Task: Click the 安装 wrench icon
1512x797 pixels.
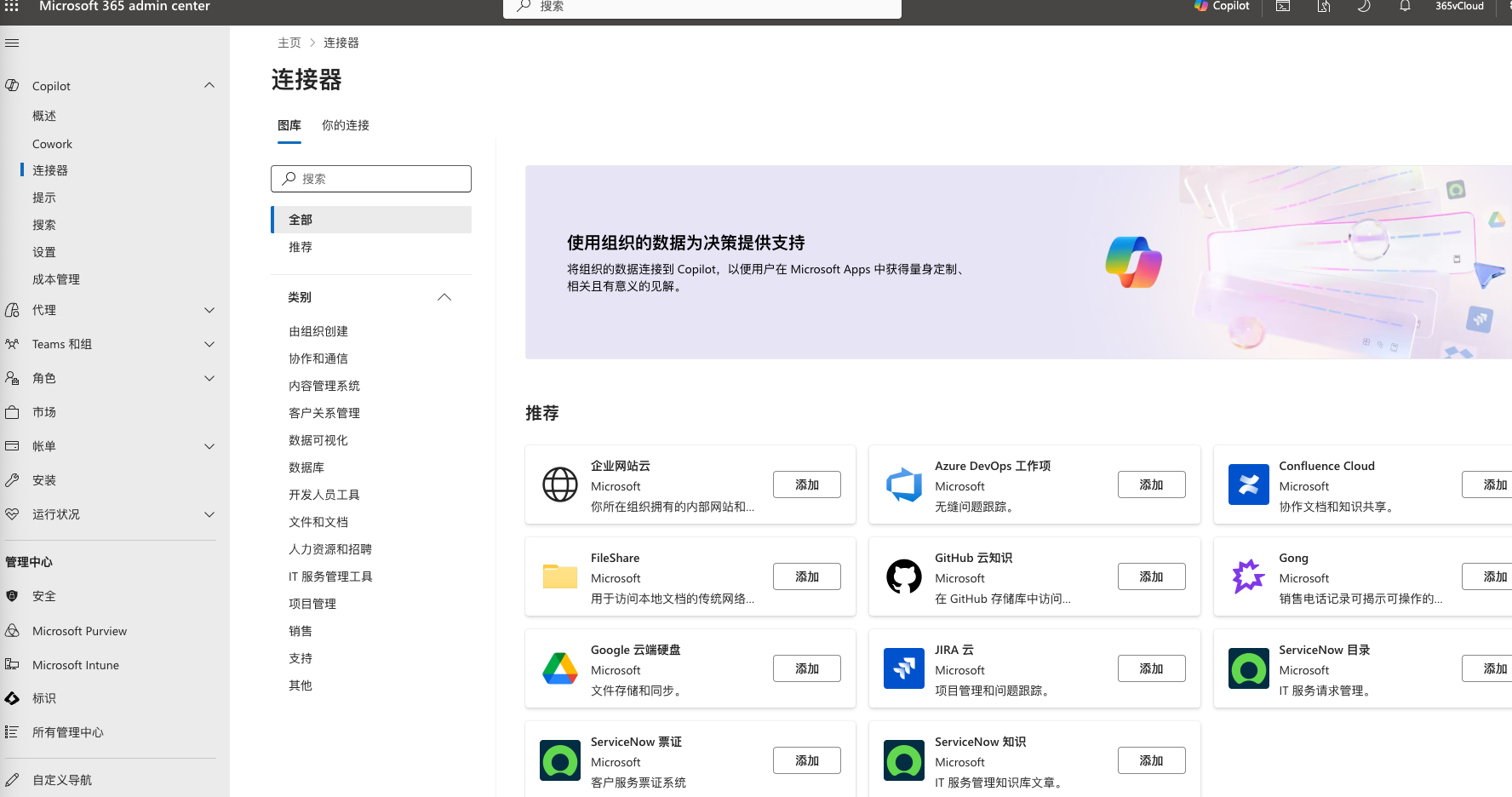Action: coord(12,480)
